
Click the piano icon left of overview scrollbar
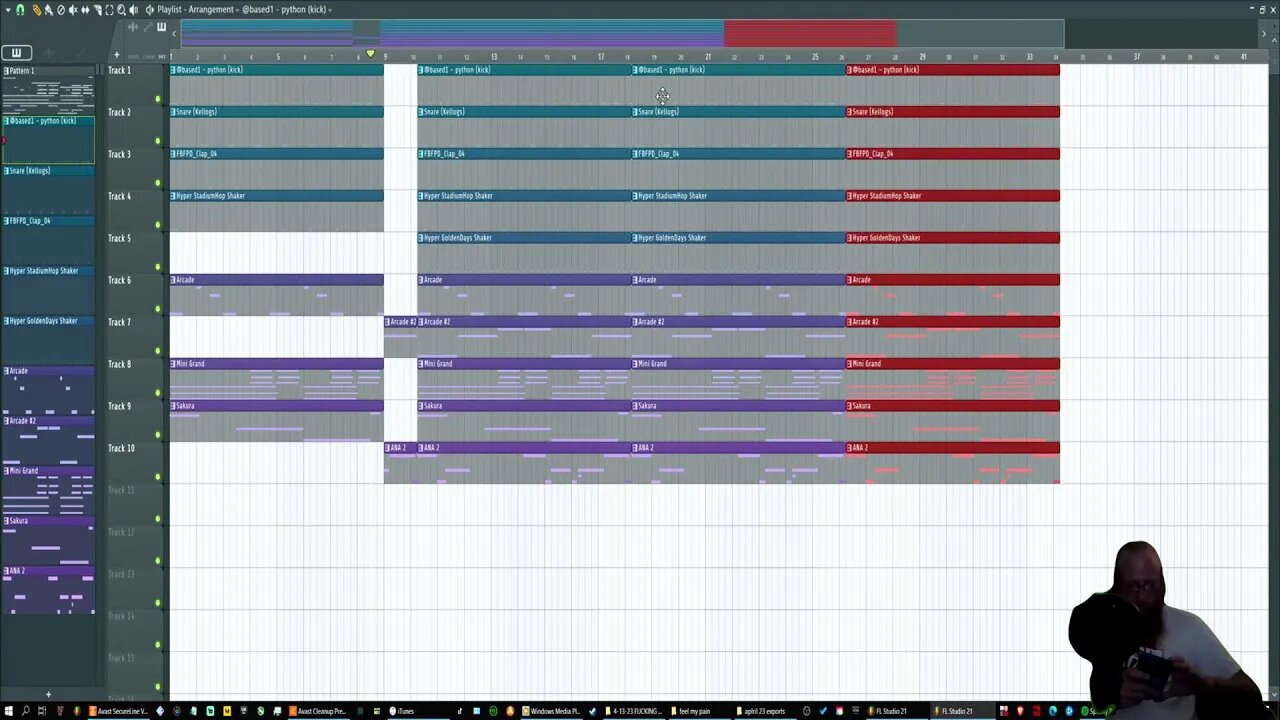161,27
